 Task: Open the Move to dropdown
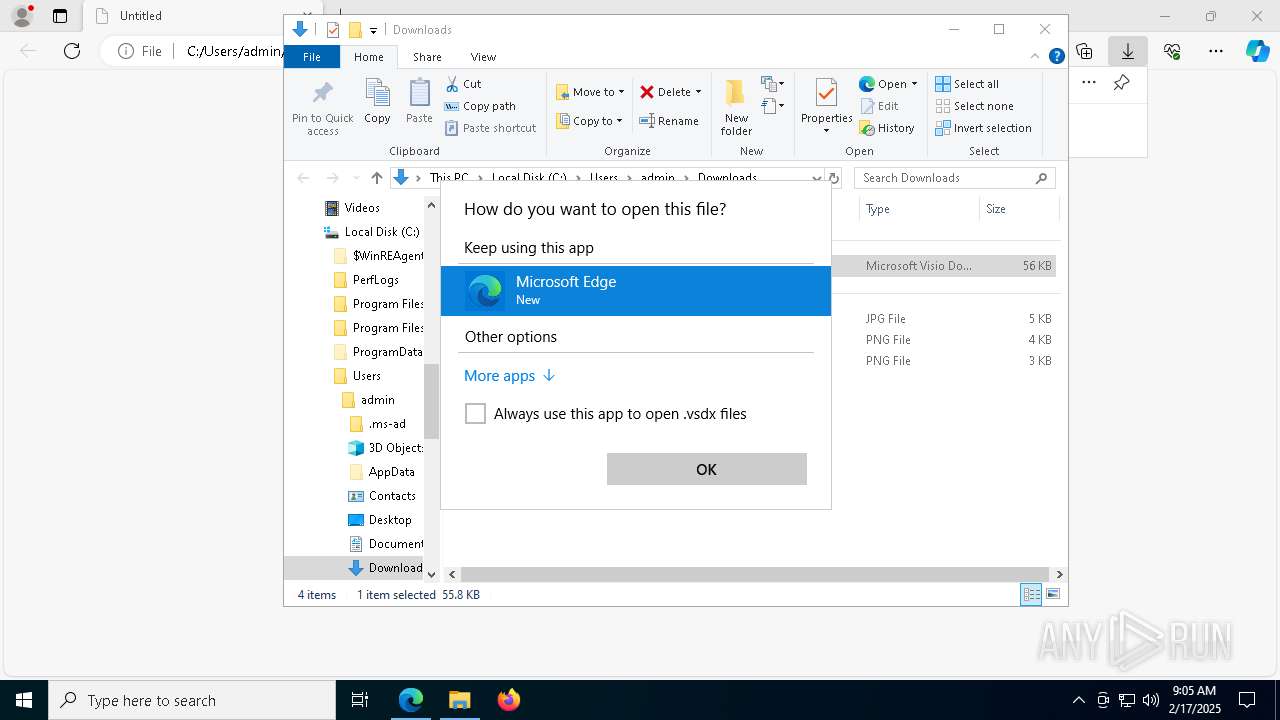coord(590,92)
